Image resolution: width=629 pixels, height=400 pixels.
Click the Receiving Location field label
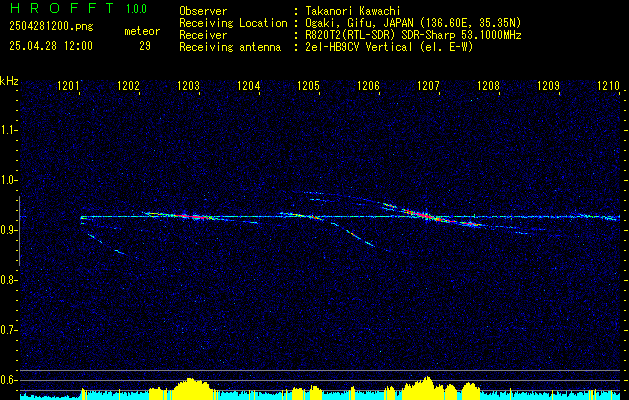coord(233,23)
